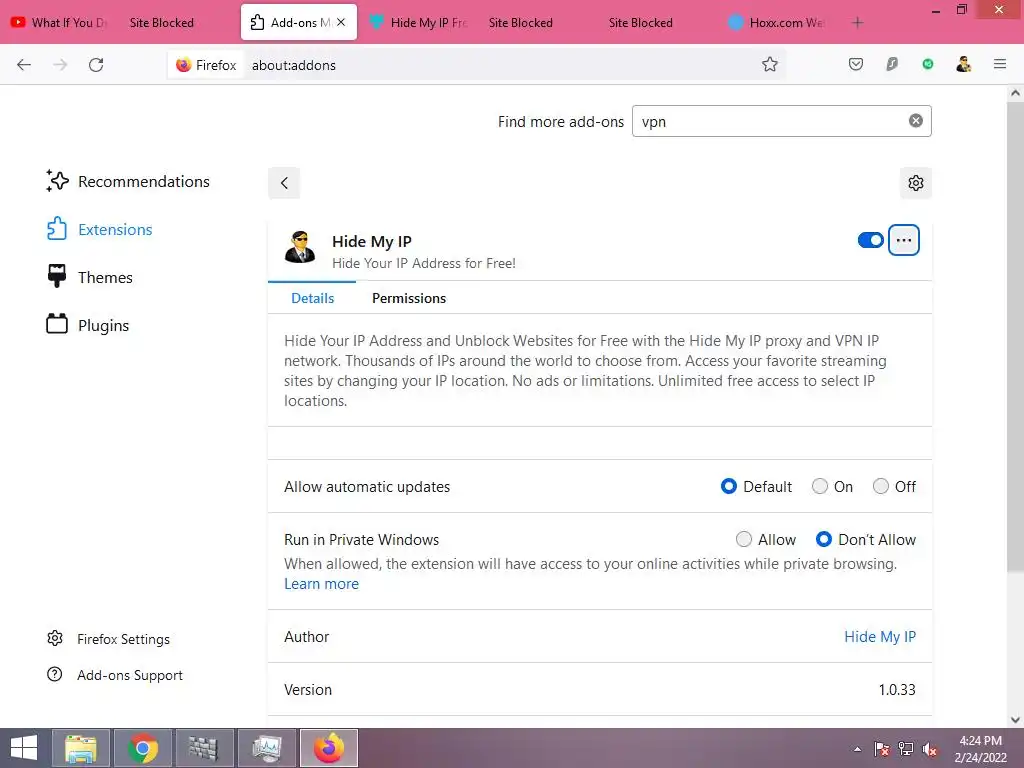This screenshot has width=1024, height=768.
Task: Switch to the Permissions tab
Action: (409, 298)
